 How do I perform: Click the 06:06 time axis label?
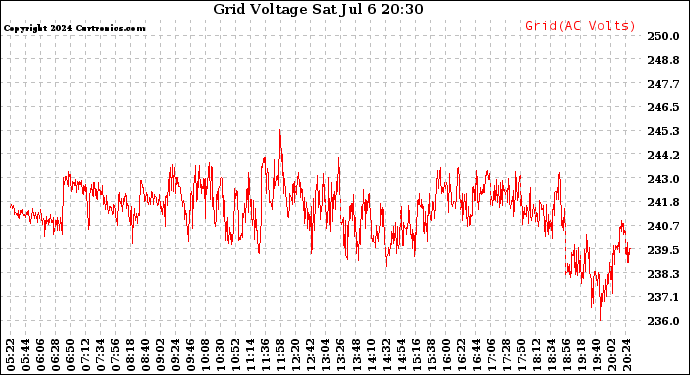(40, 355)
